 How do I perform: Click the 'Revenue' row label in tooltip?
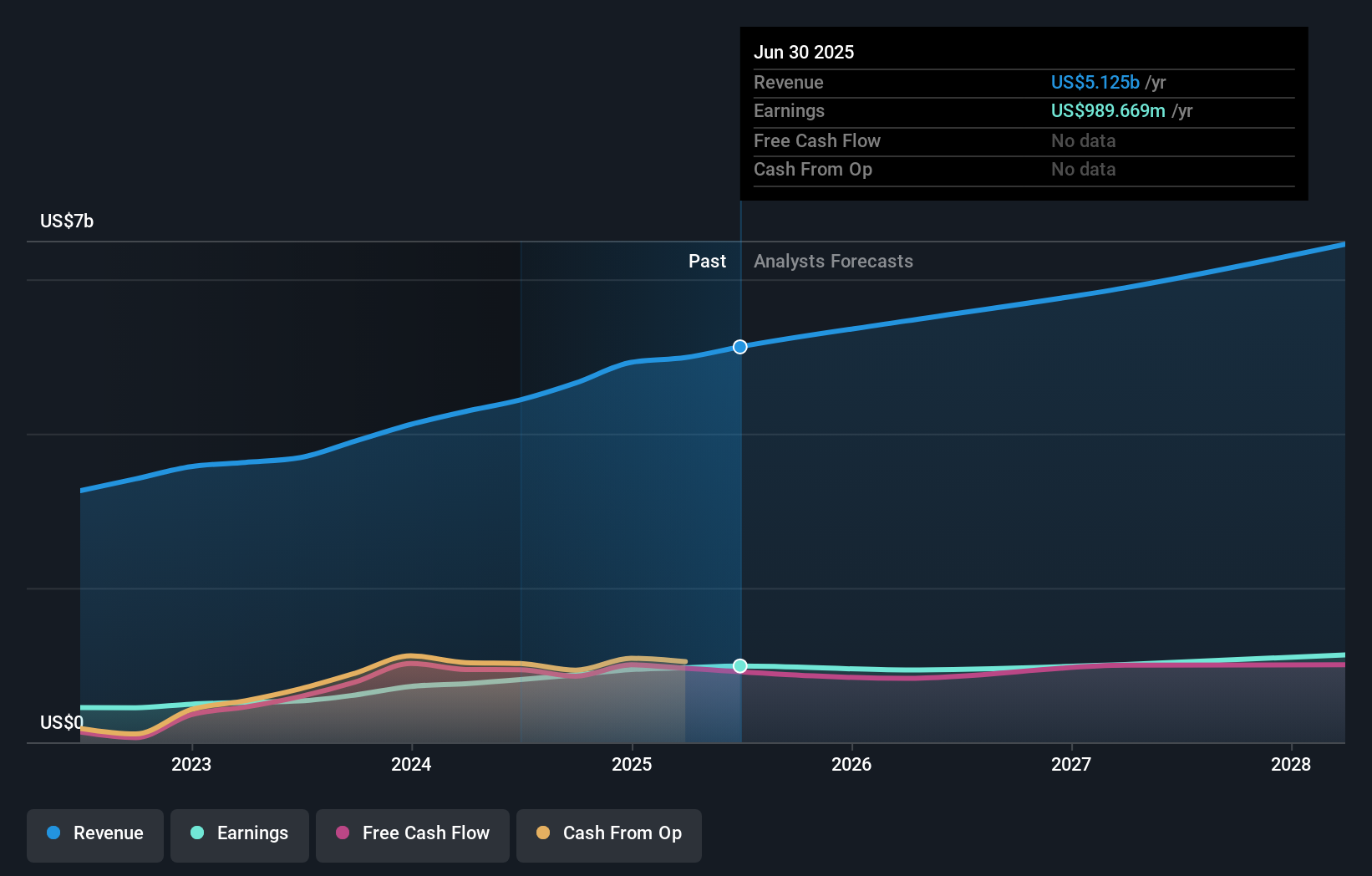click(789, 82)
